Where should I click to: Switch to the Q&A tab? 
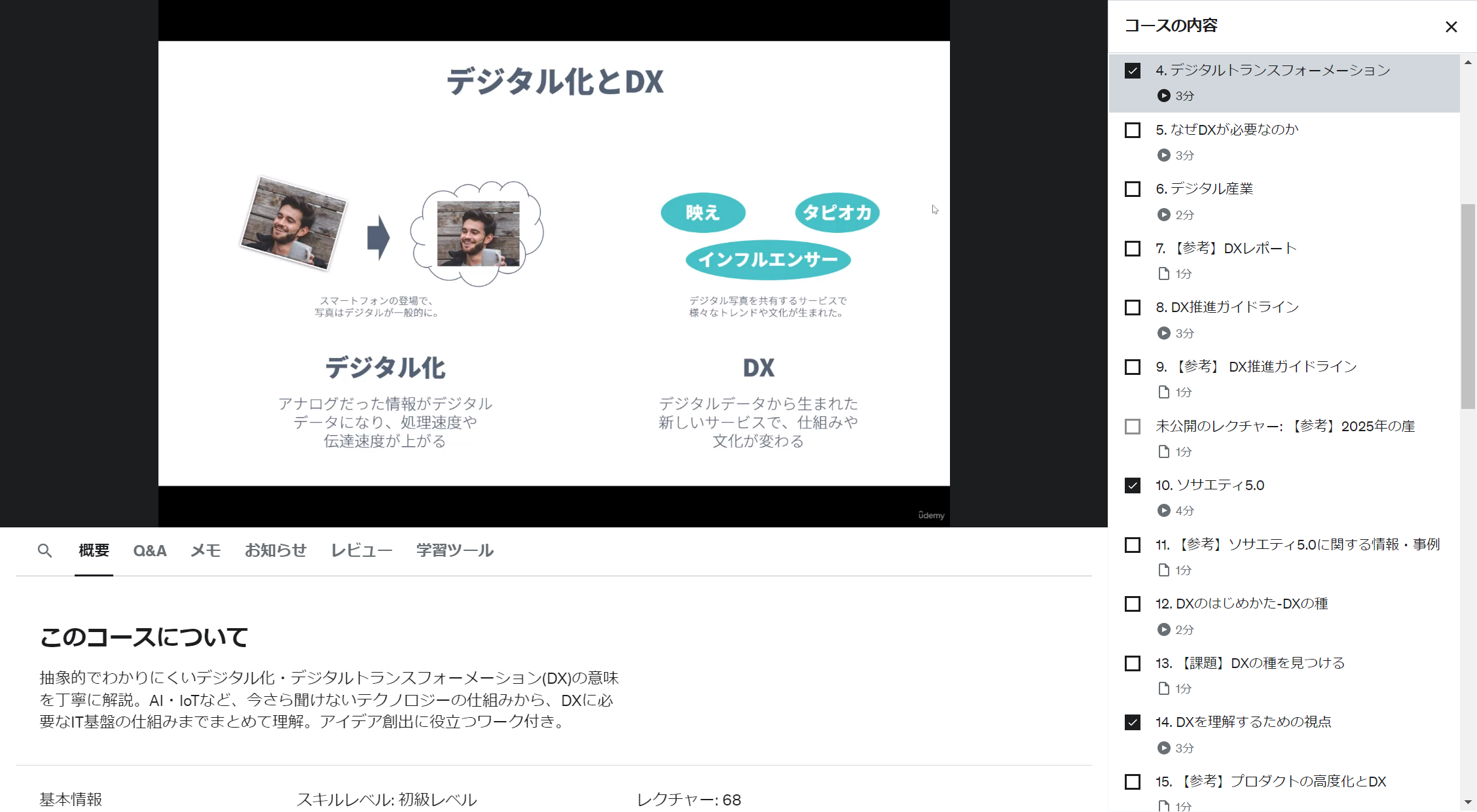[149, 551]
